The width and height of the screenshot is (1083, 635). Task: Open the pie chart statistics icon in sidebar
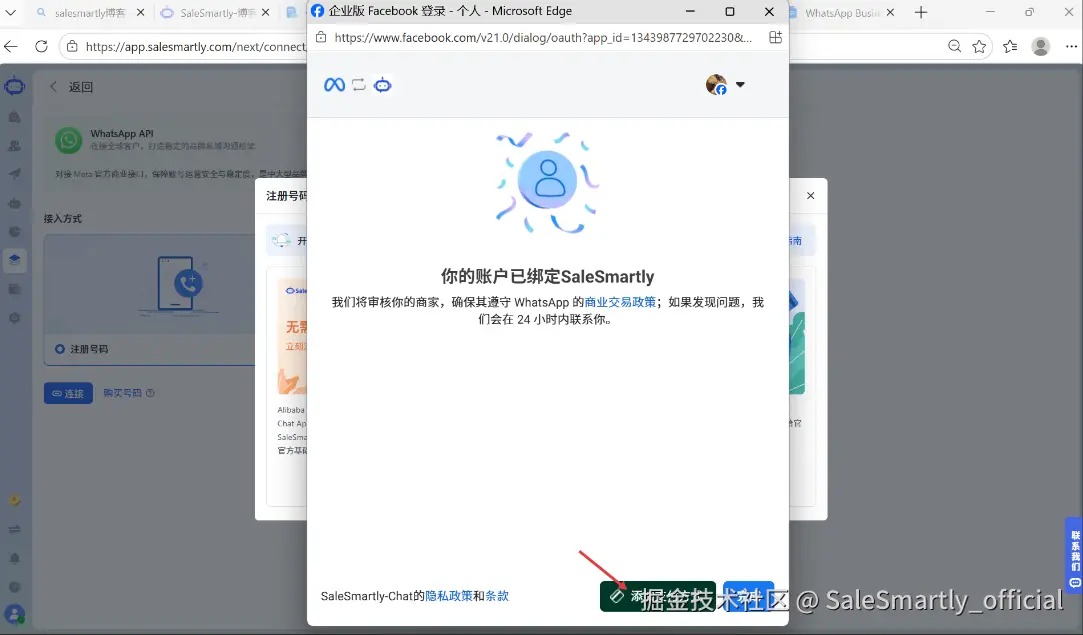click(x=15, y=231)
